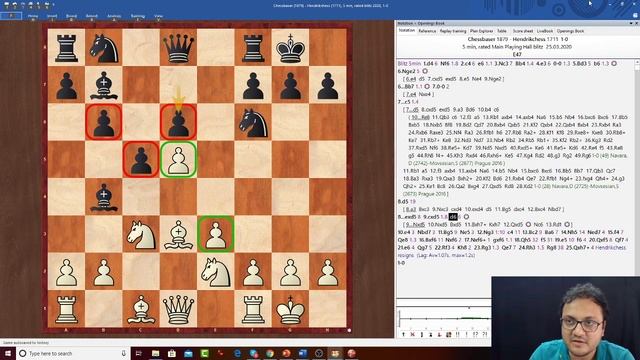Image resolution: width=640 pixels, height=360 pixels.
Task: Switch to the Openings Book tab
Action: pos(570,31)
